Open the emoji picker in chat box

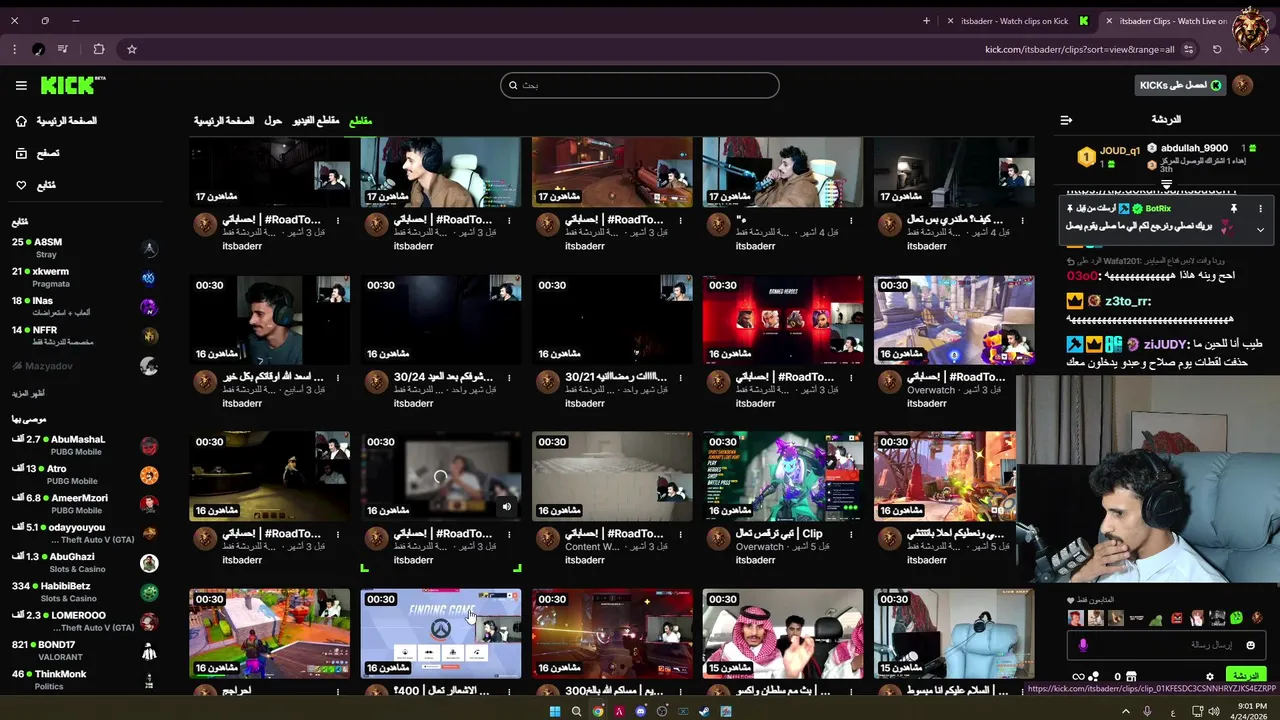[1250, 645]
